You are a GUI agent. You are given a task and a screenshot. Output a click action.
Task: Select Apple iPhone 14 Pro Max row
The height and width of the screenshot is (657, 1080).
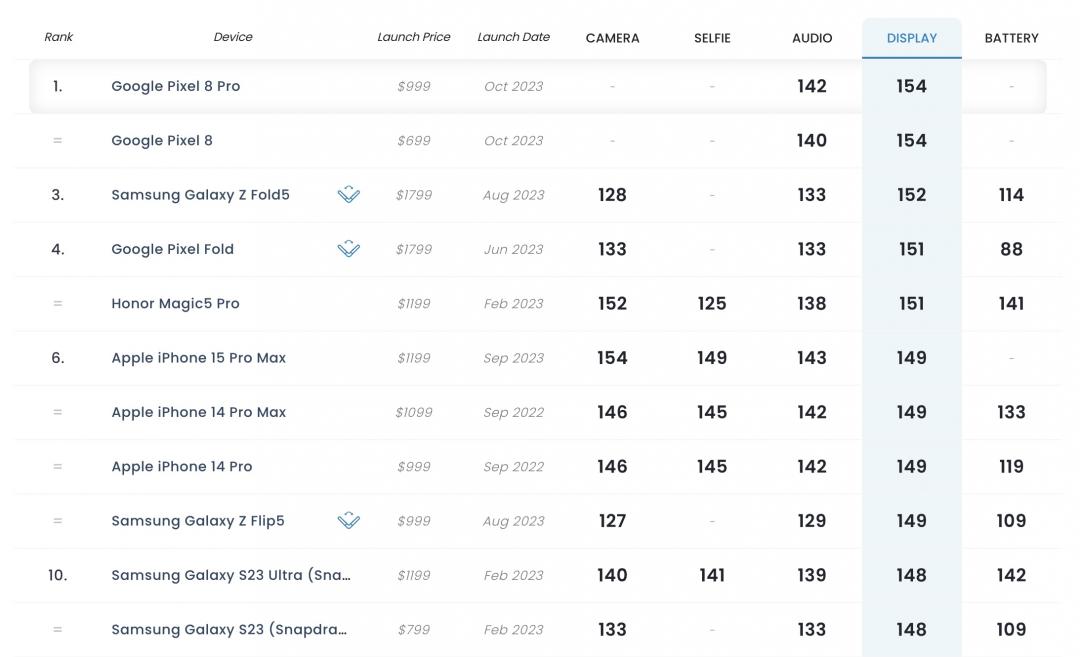tap(198, 412)
